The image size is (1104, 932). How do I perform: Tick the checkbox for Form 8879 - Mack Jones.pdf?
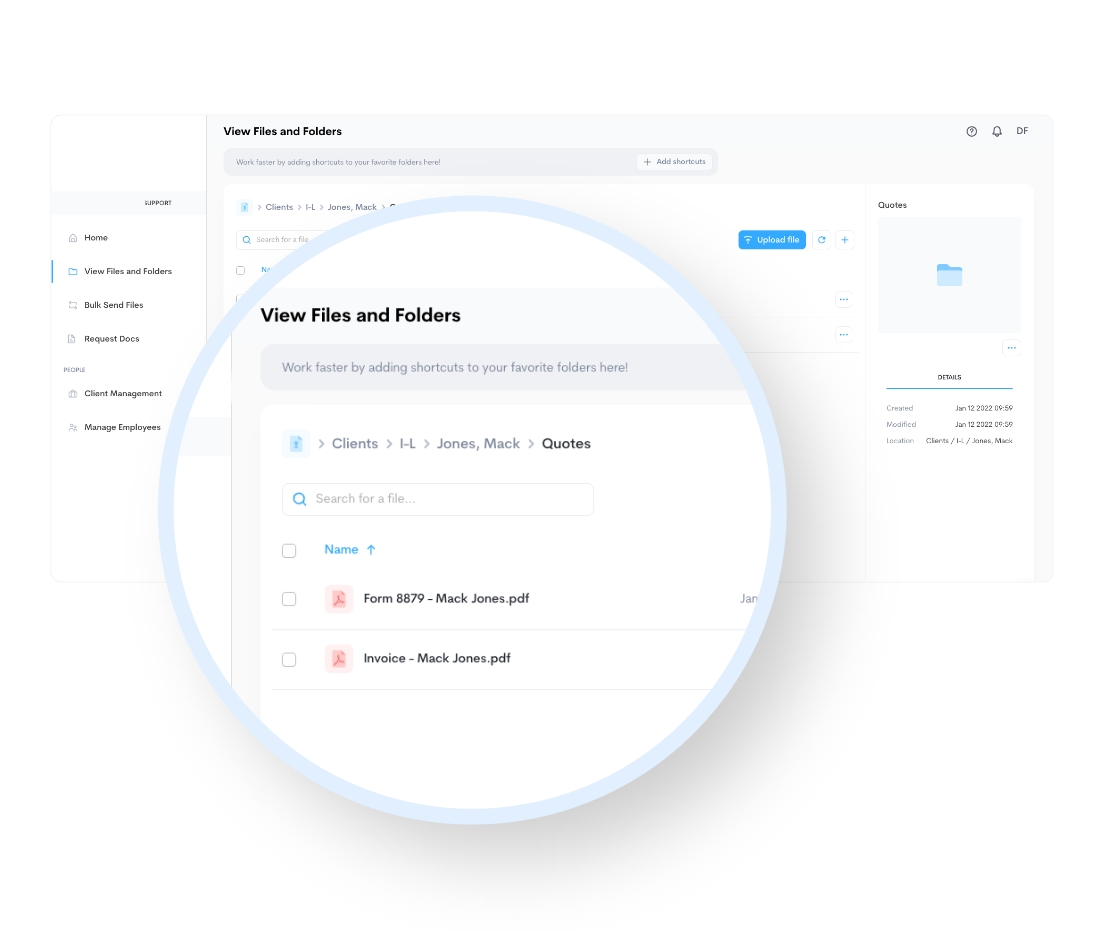289,599
